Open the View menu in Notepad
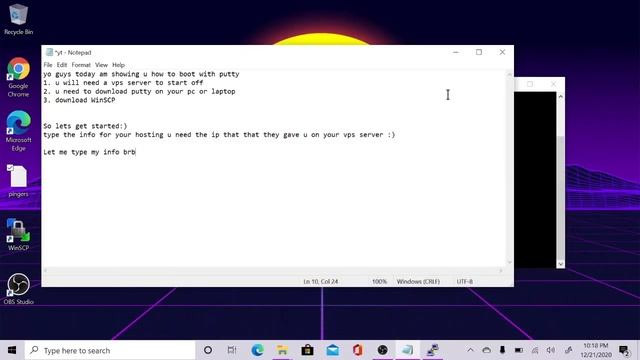 point(101,65)
